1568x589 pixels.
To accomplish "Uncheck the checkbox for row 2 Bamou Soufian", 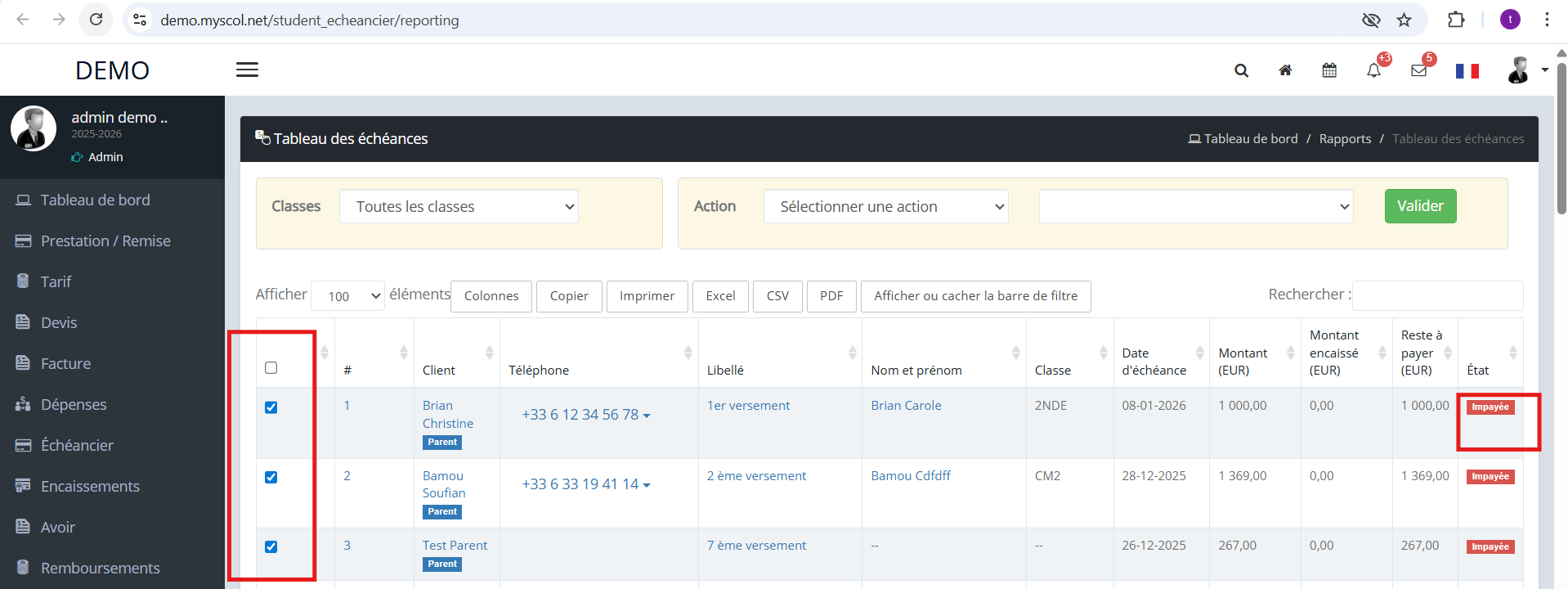I will tap(271, 477).
